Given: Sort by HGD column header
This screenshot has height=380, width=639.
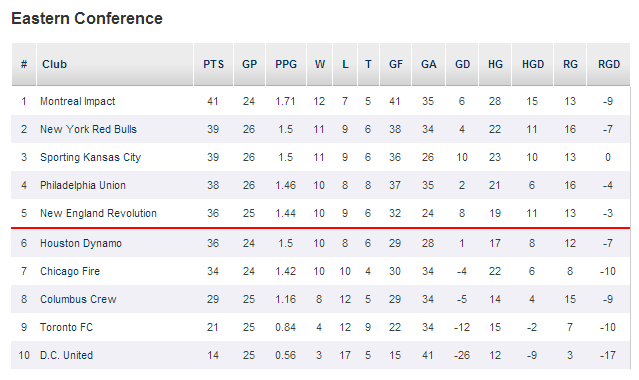Looking at the screenshot, I should [533, 64].
